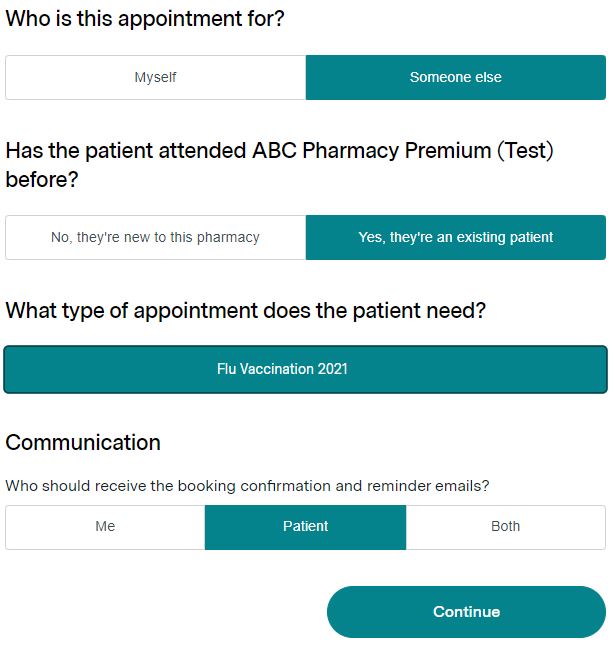Viewport: 614px width, 647px height.
Task: Select Flu Vaccination 2021 appointment type
Action: pyautogui.click(x=305, y=369)
